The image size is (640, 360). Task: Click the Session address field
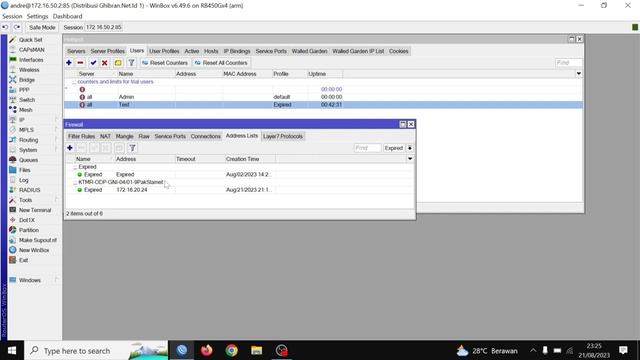pyautogui.click(x=104, y=27)
